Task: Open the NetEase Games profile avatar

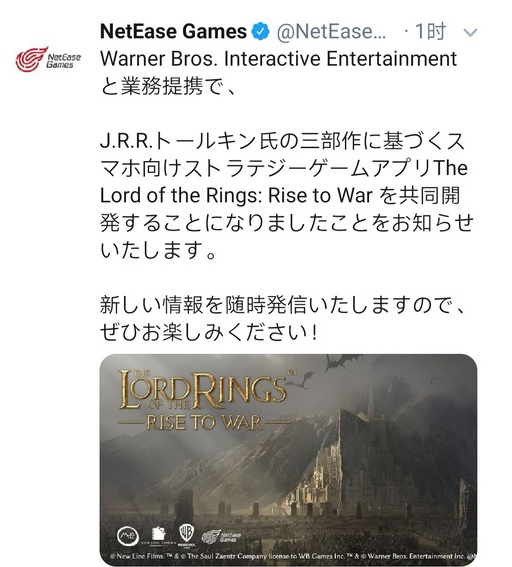Action: (x=48, y=59)
